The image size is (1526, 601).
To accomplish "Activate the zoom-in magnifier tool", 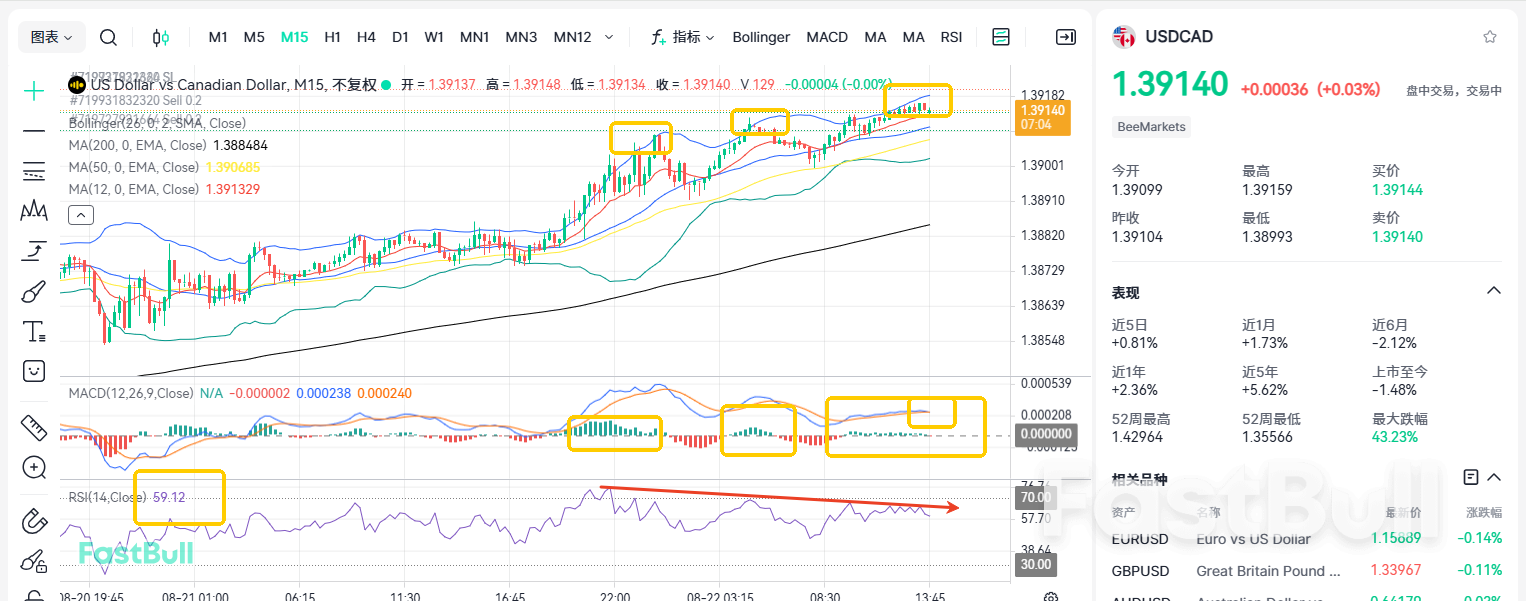I will pyautogui.click(x=34, y=467).
